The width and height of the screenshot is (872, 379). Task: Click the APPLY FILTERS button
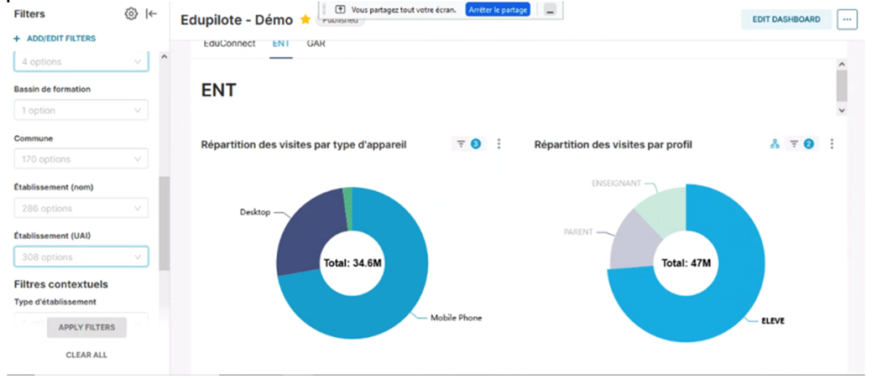pyautogui.click(x=87, y=327)
